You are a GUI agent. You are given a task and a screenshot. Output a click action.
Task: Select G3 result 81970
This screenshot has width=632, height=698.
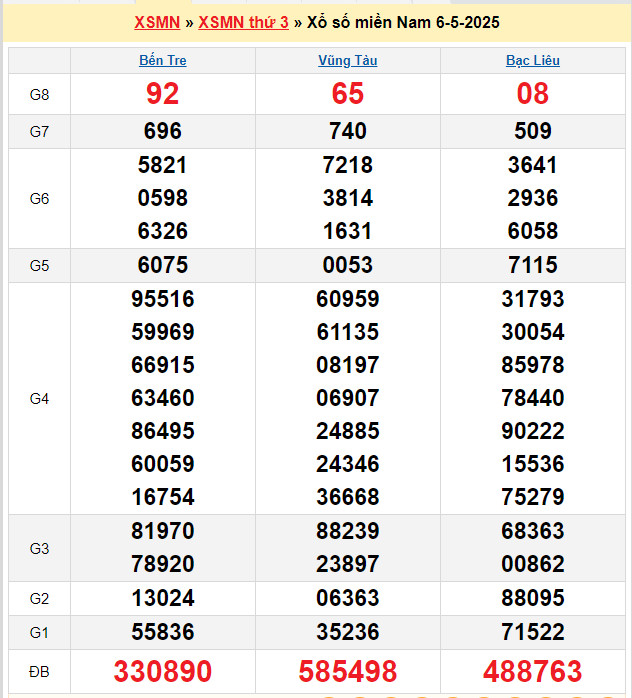tap(163, 531)
